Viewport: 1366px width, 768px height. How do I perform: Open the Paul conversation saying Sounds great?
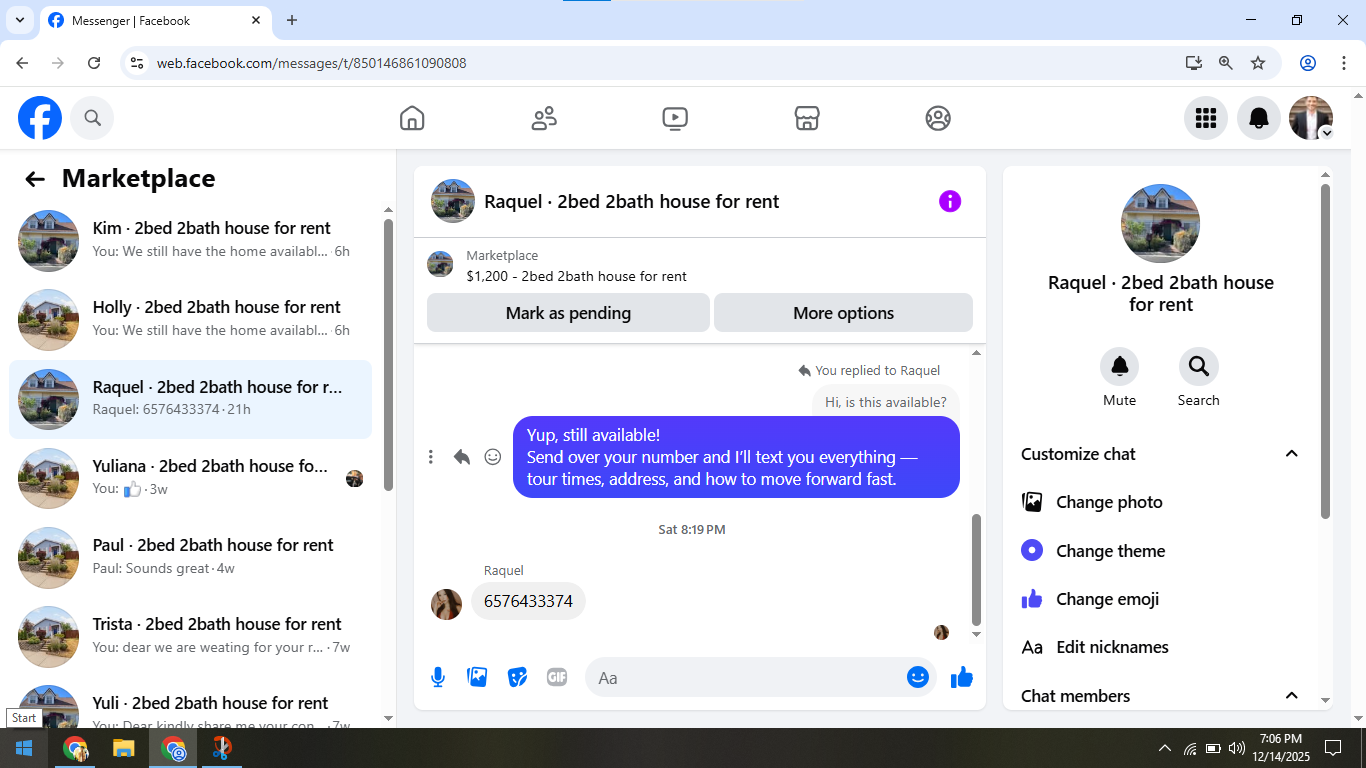coord(190,557)
